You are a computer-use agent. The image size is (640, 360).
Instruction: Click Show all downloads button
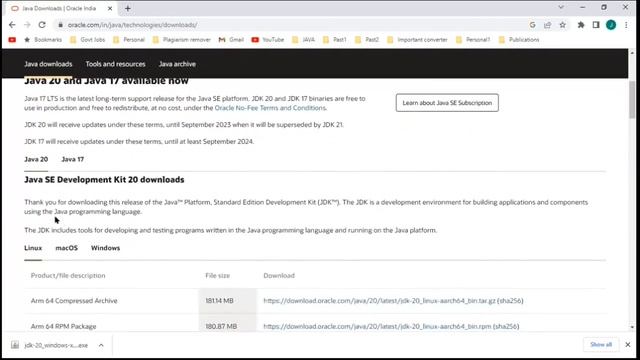(601, 345)
